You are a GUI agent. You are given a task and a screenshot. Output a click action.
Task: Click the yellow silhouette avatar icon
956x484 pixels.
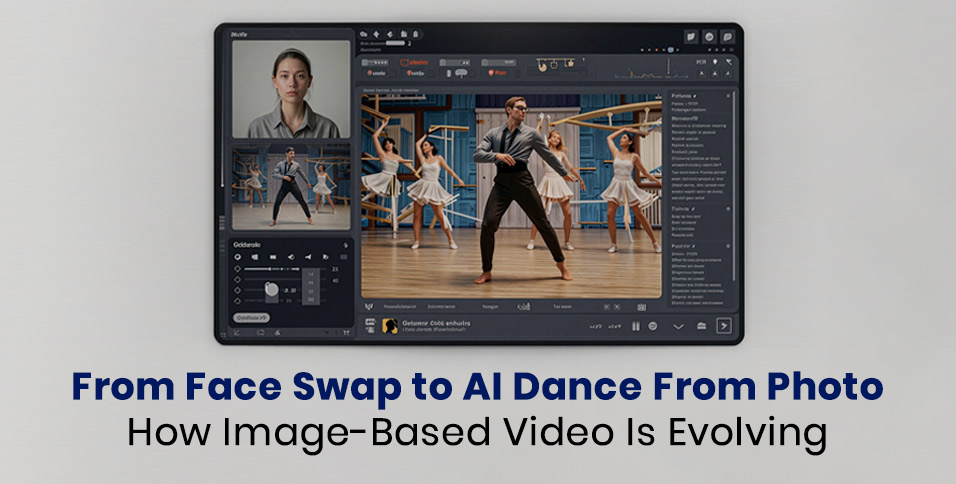point(390,326)
